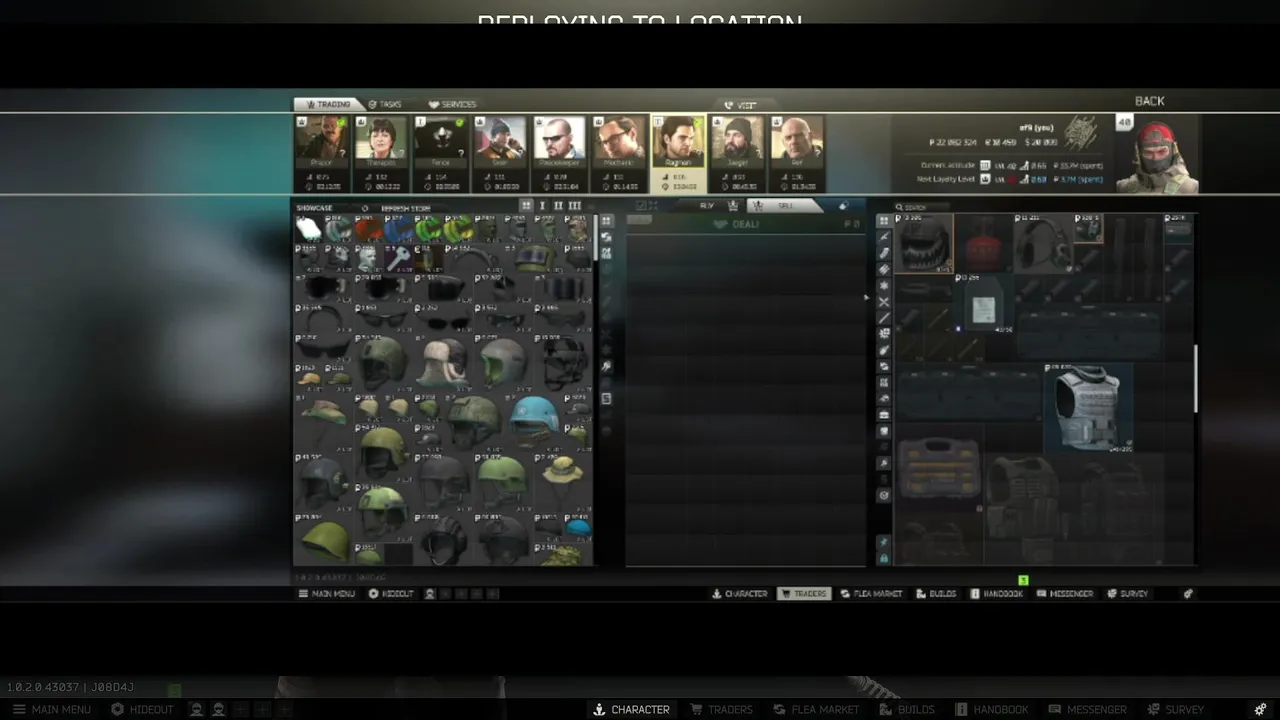This screenshot has width=1280, height=720.
Task: Click the armor plate in stash
Action: 984,304
